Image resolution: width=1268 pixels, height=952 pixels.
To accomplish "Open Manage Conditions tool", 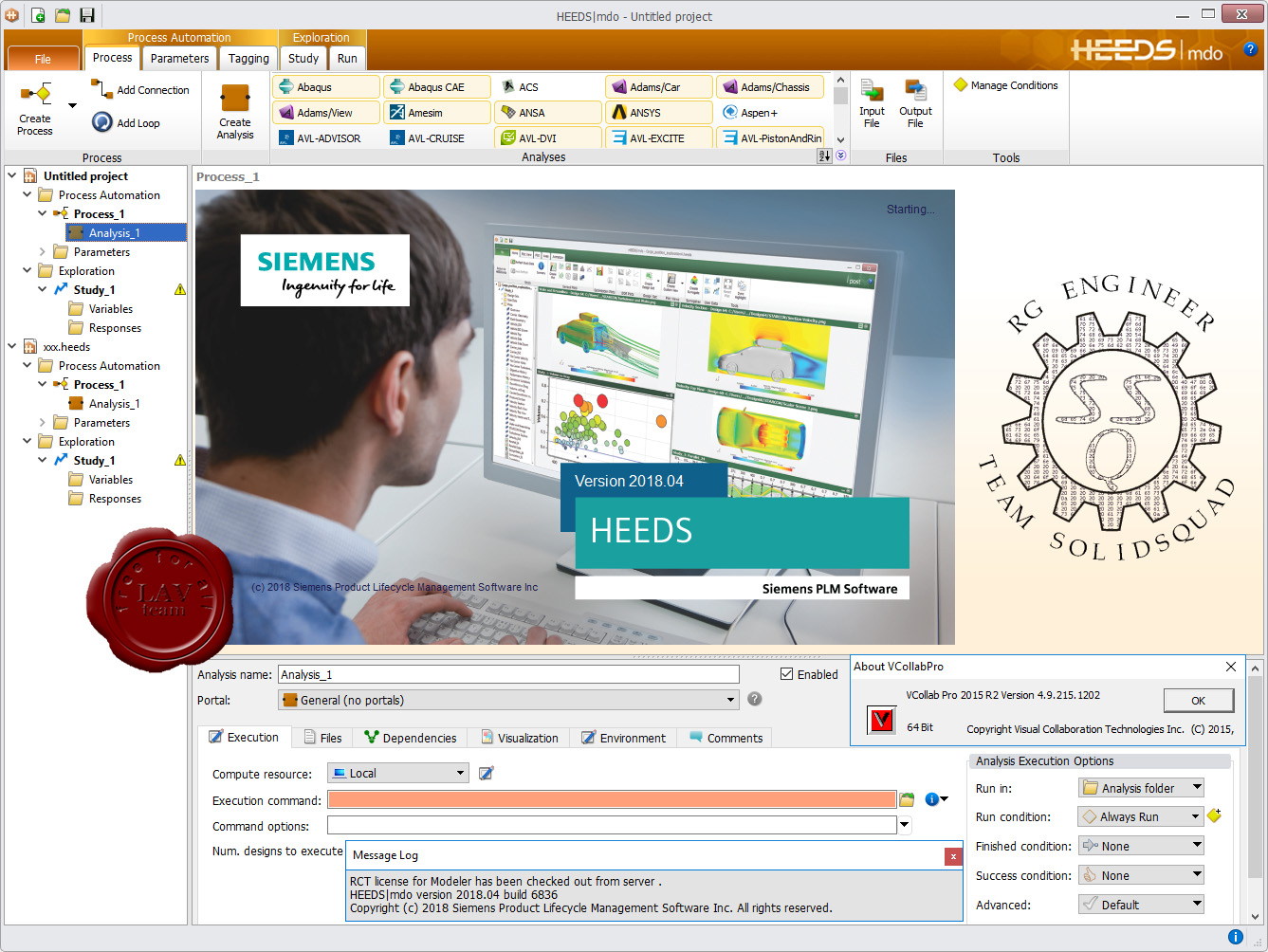I will 1005,85.
